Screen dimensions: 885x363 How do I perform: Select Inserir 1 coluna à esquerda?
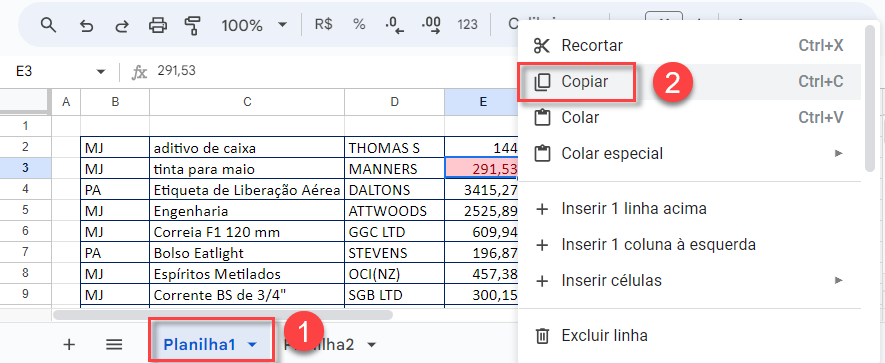[x=690, y=244]
